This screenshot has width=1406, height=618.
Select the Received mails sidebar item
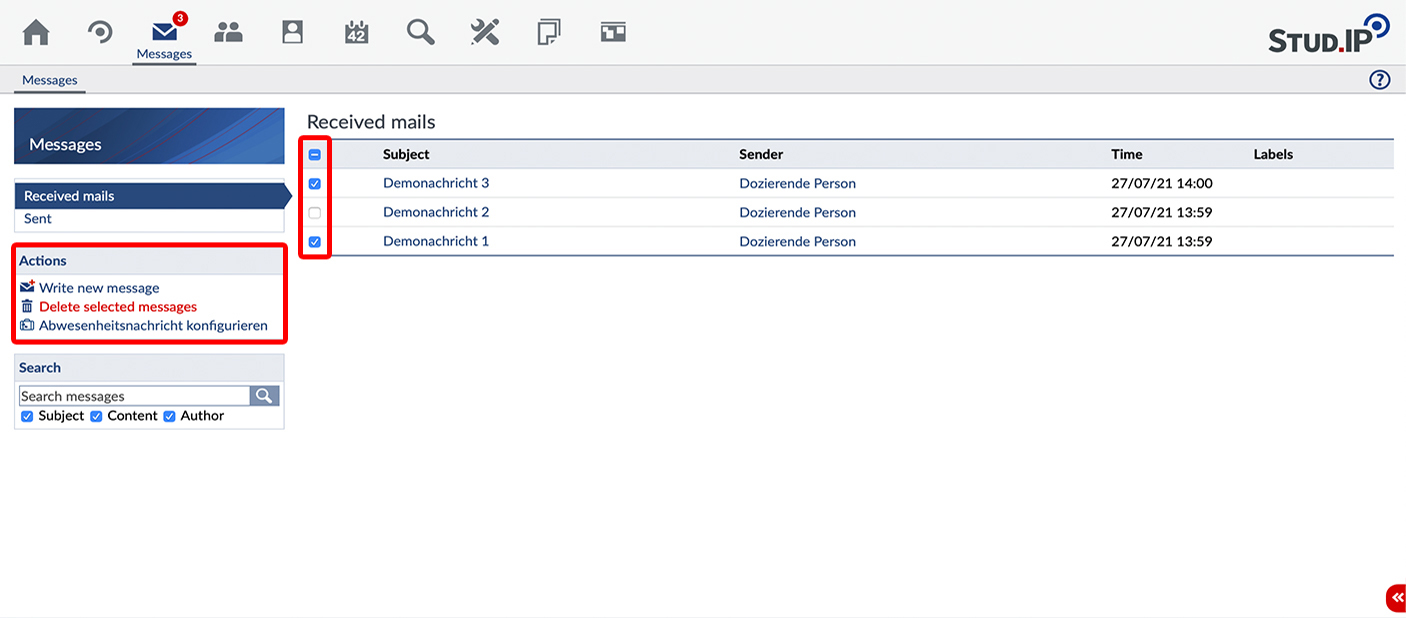(x=69, y=196)
